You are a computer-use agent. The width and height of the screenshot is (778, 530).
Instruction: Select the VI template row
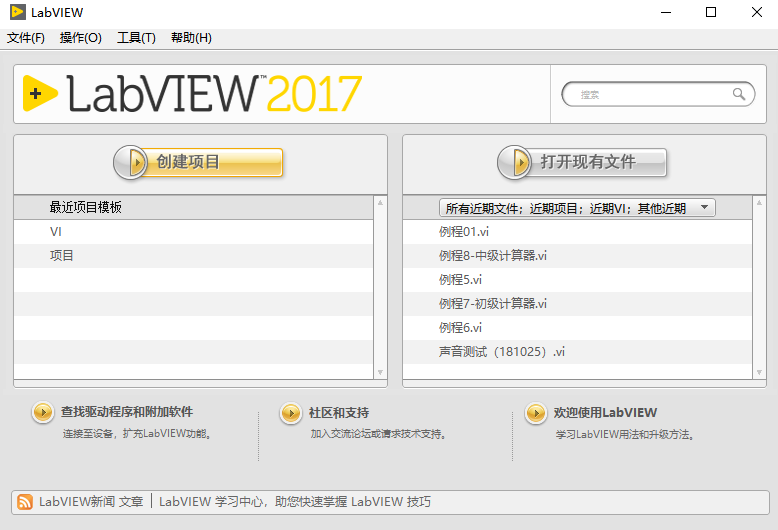pyautogui.click(x=194, y=232)
